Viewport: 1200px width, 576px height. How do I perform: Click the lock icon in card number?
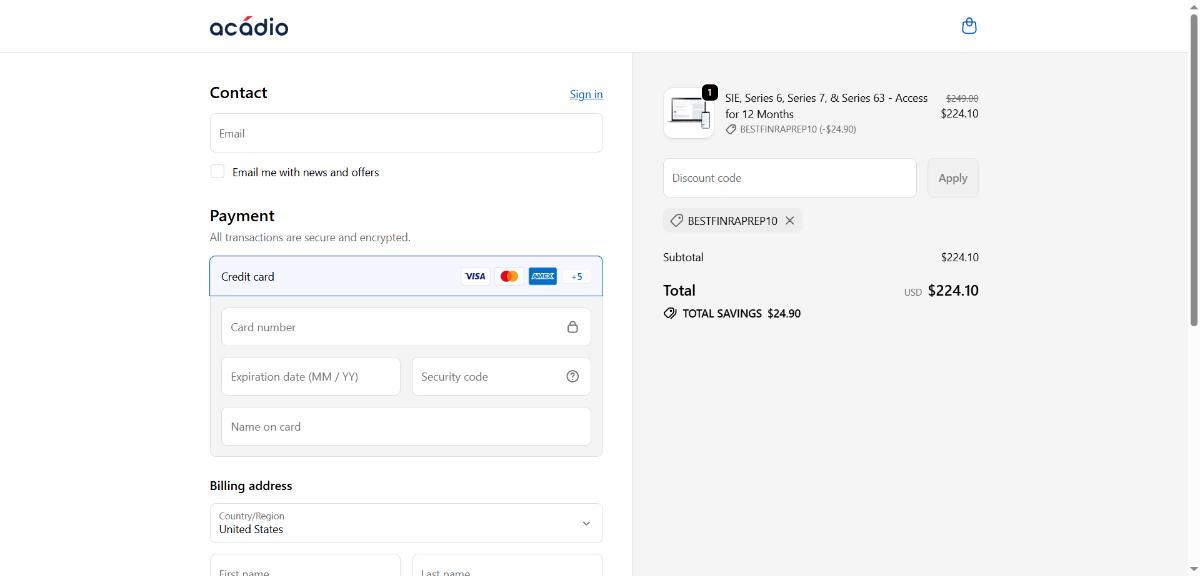tap(572, 327)
